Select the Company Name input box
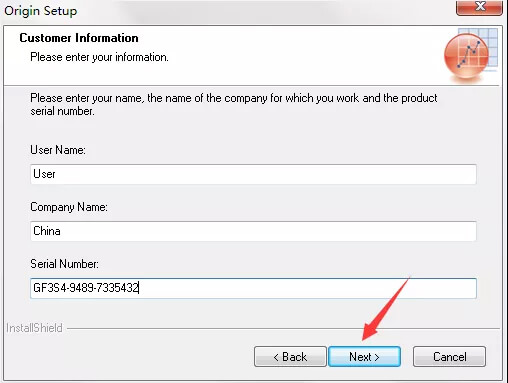 coord(253,231)
